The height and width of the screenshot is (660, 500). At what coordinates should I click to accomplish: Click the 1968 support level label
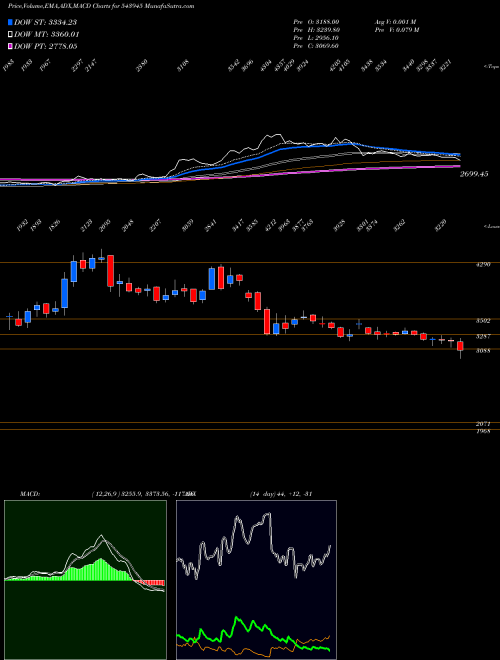click(483, 432)
